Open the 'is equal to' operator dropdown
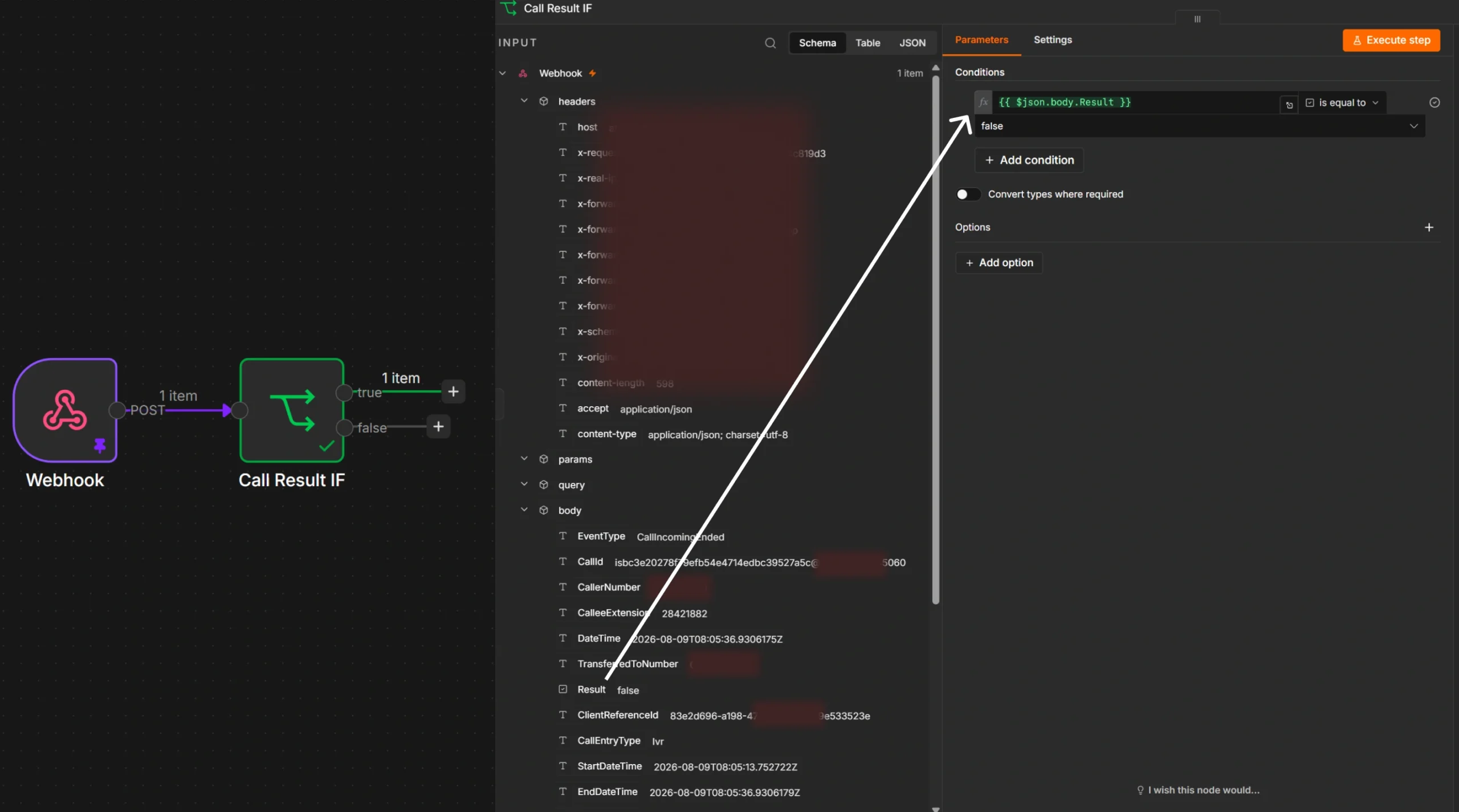This screenshot has height=812, width=1459. pos(1342,103)
